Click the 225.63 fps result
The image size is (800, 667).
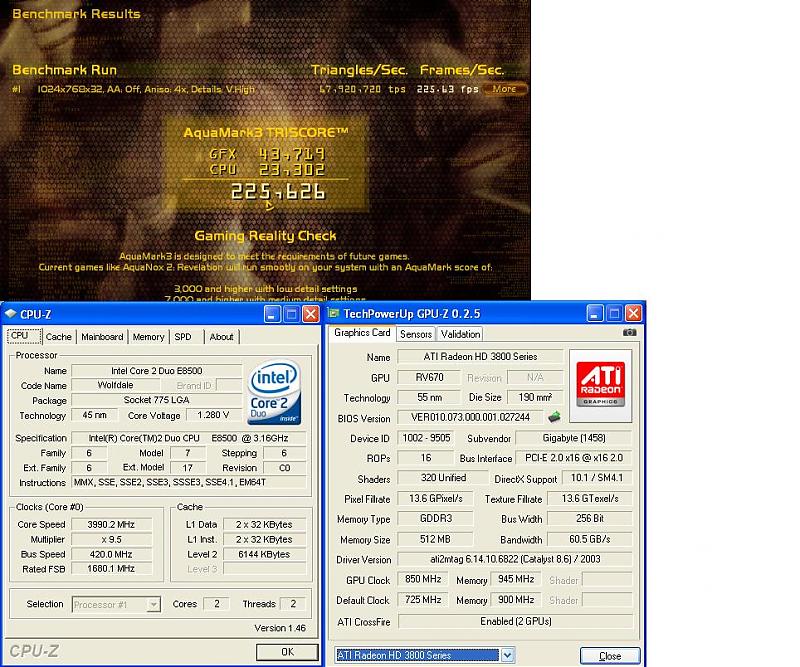coord(447,89)
